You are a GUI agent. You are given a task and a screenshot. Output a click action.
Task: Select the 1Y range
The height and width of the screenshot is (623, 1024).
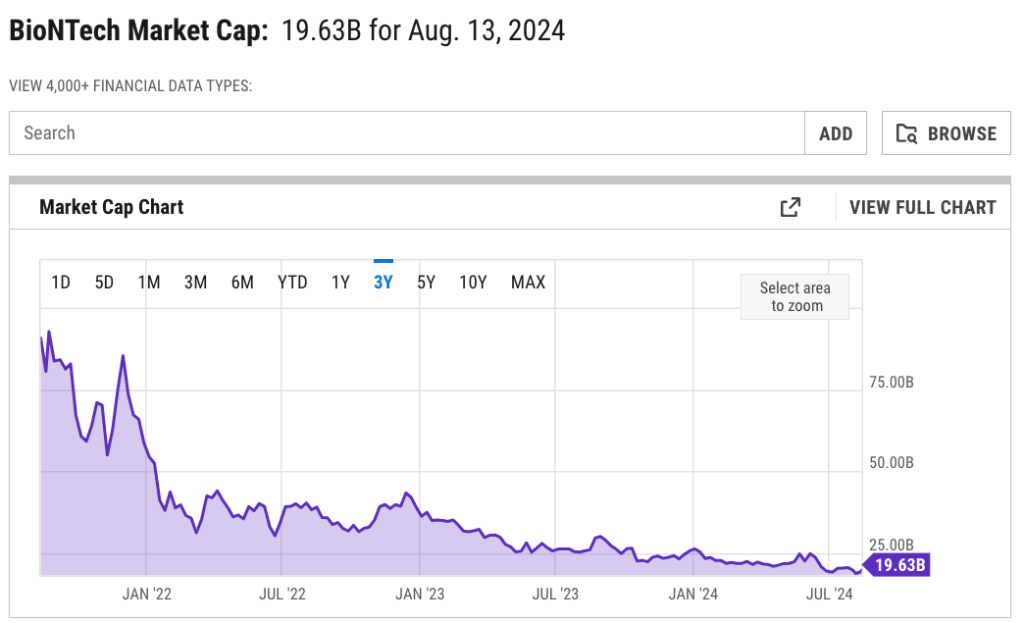pos(340,282)
